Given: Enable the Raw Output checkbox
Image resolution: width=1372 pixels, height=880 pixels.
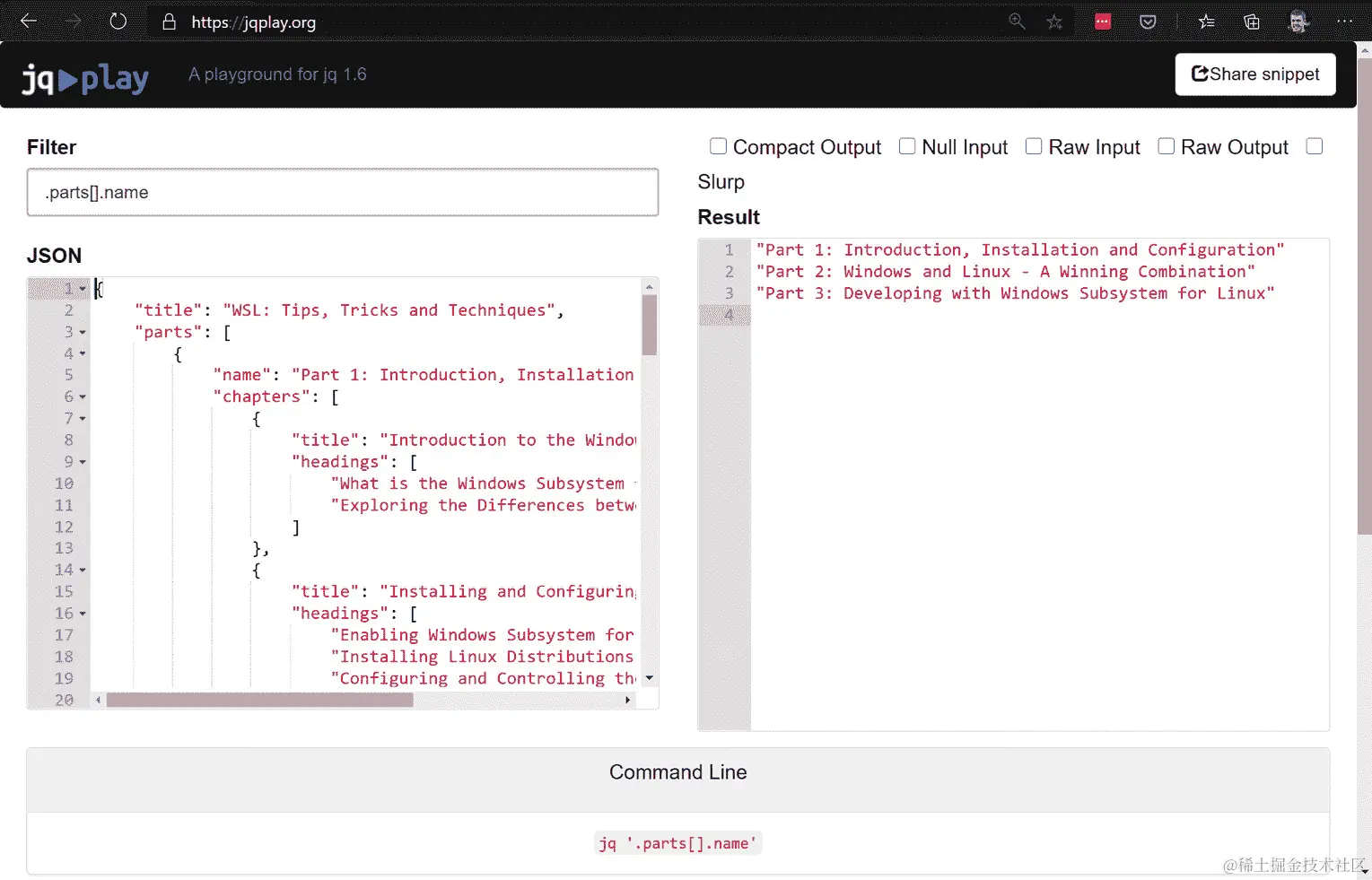Looking at the screenshot, I should 1166,146.
